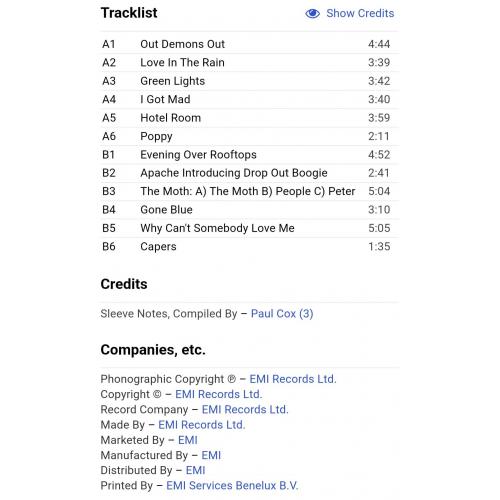Click the eye icon beside Show Credits
This screenshot has width=500, height=500.
(312, 14)
